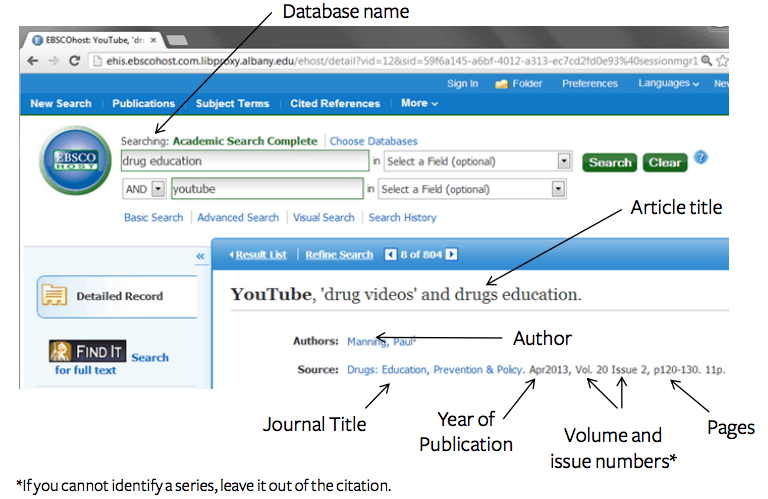
Task: Click Choose Databases link
Action: point(373,141)
